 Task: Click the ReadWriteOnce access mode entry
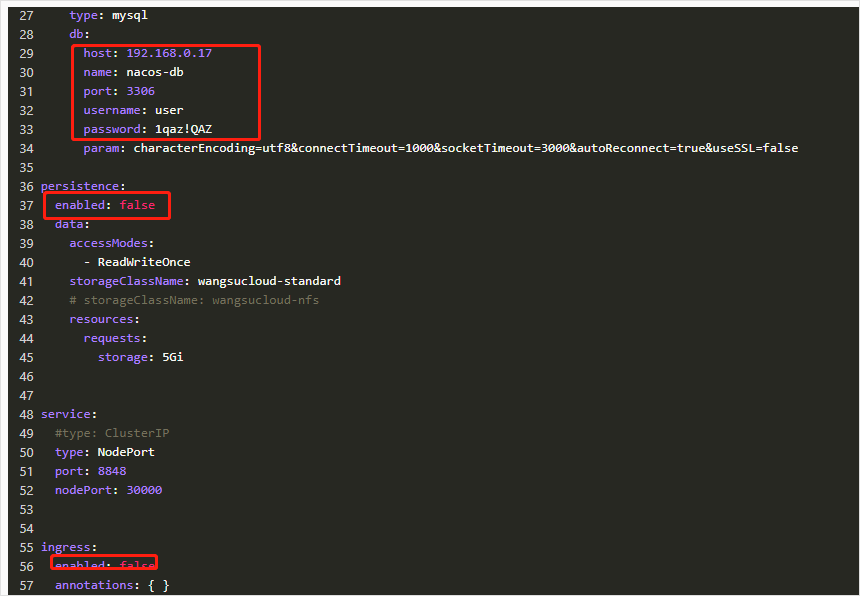click(144, 262)
